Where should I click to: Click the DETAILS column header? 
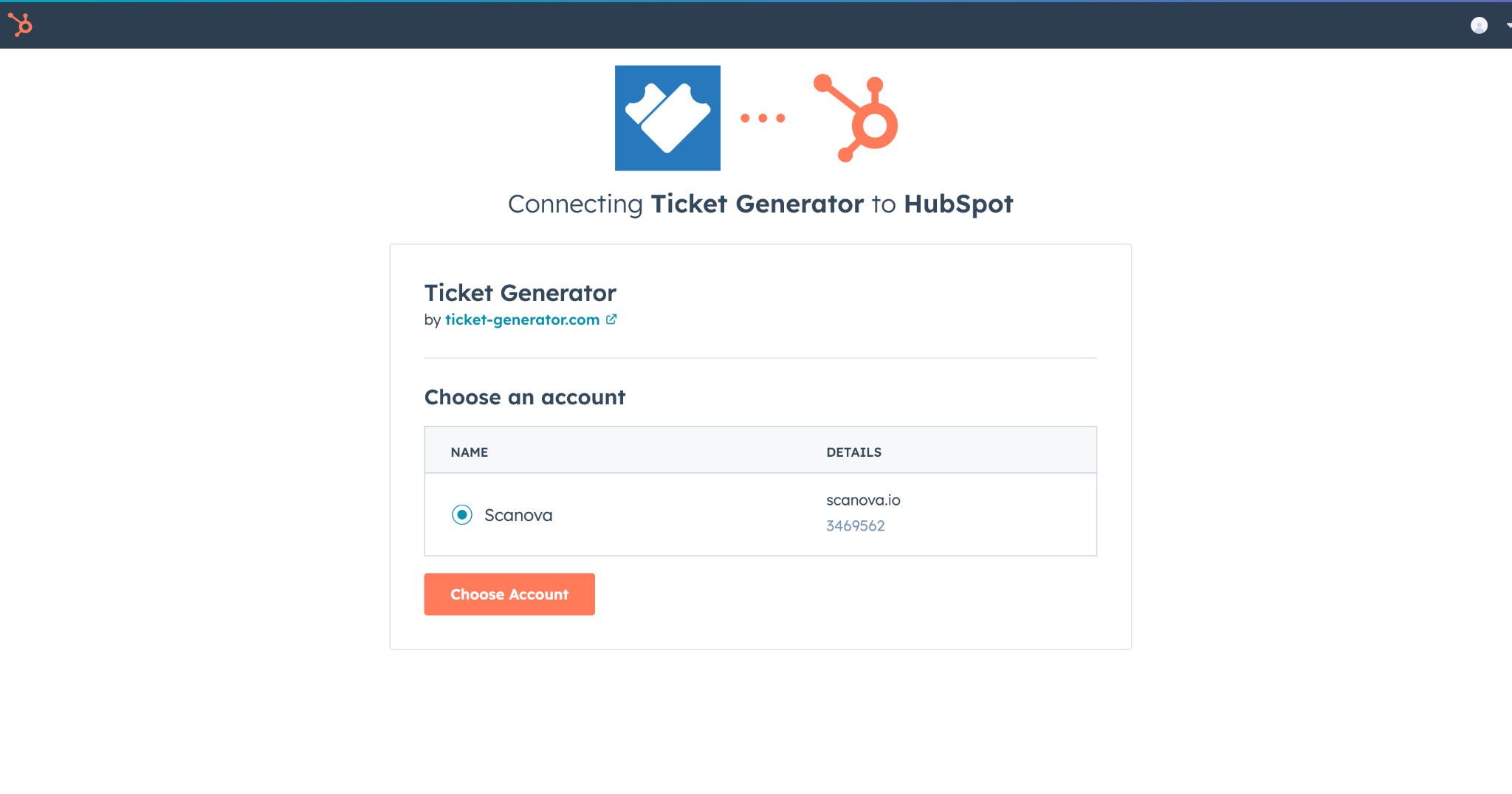coord(853,452)
